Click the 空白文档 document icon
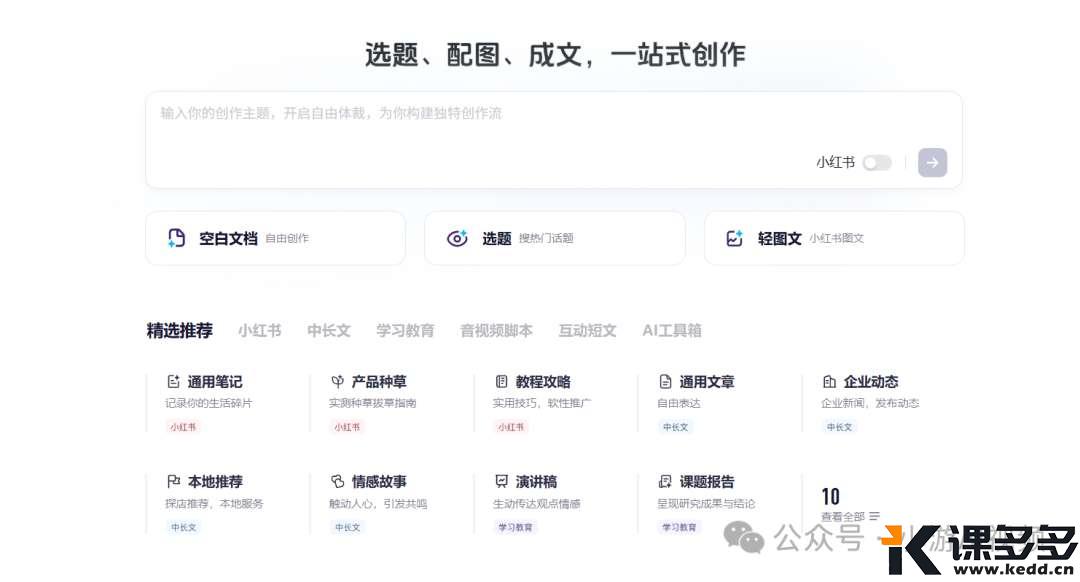 click(176, 238)
